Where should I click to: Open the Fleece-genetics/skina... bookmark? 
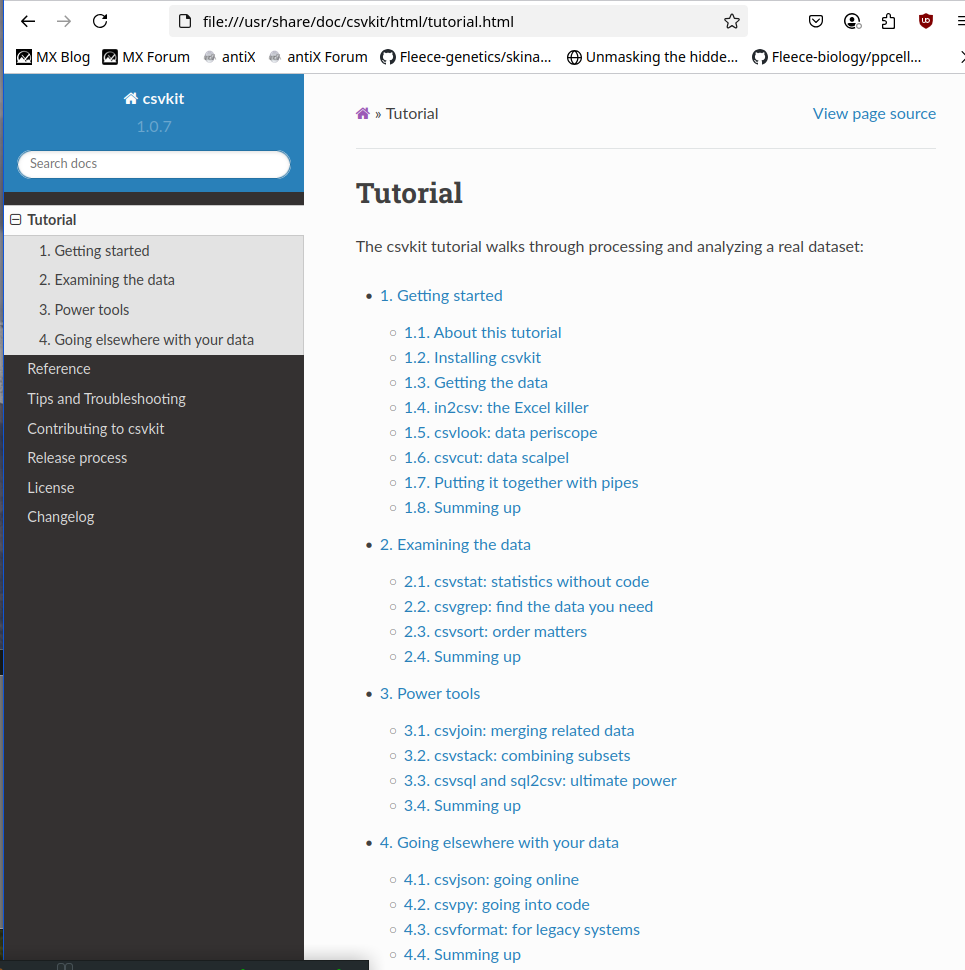point(466,57)
